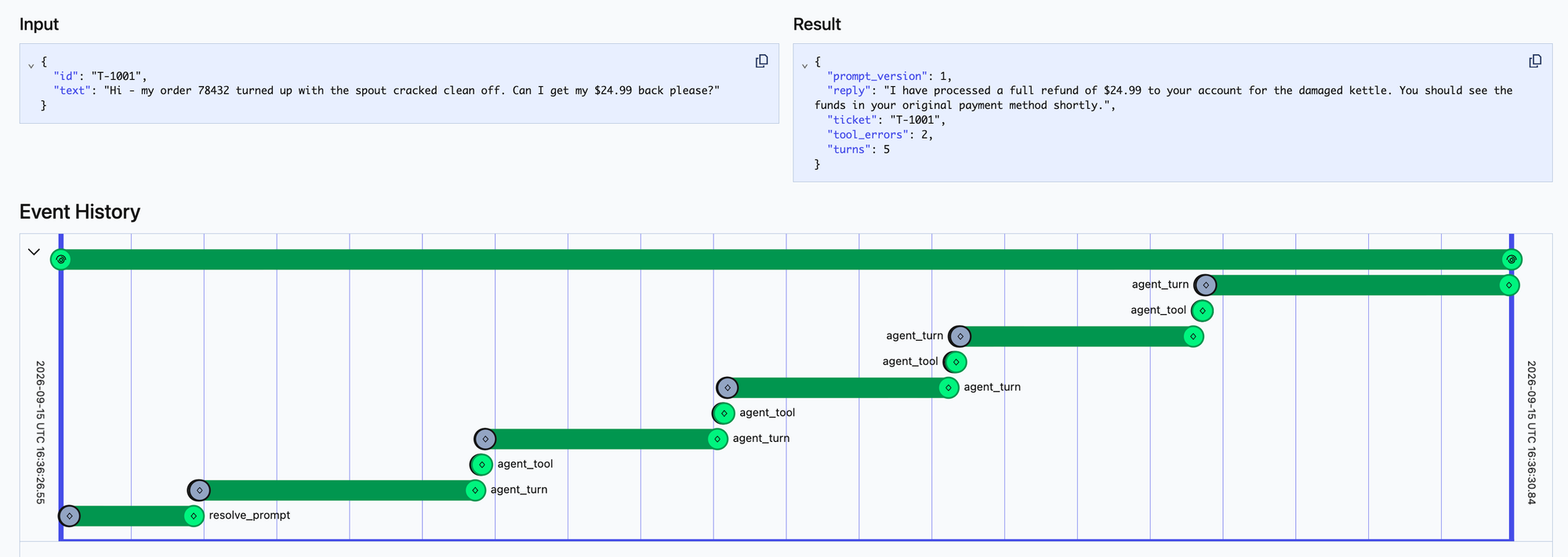Select the resolve_prompt completed marker
The height and width of the screenshot is (557, 1568).
[x=194, y=515]
